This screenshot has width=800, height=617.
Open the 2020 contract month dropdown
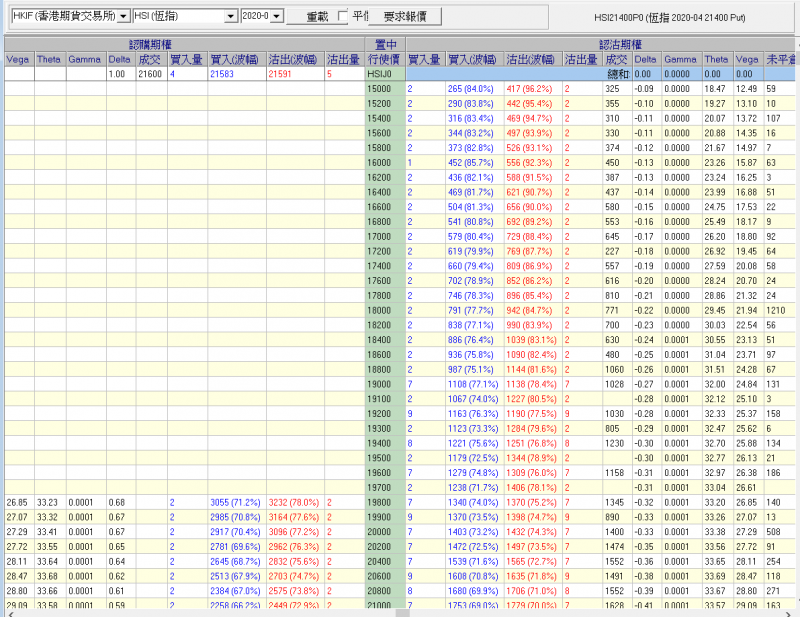277,17
